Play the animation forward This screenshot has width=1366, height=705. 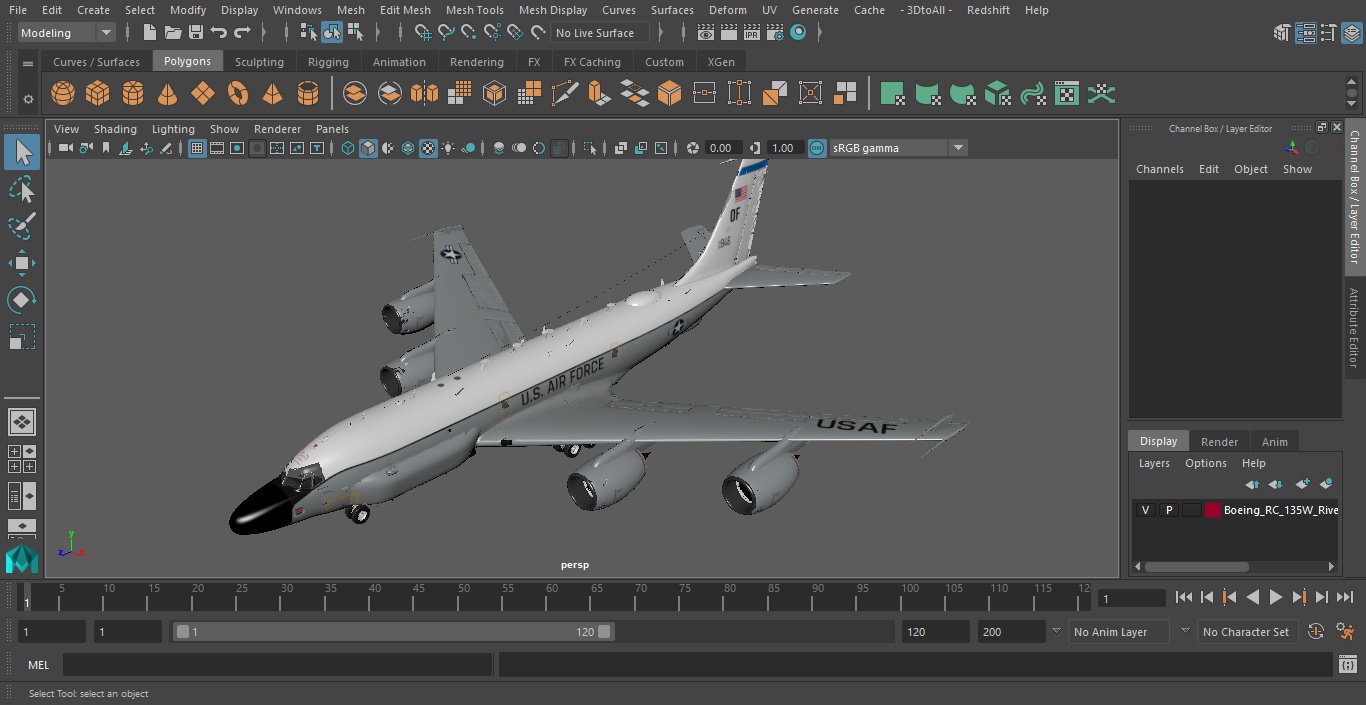pos(1276,597)
